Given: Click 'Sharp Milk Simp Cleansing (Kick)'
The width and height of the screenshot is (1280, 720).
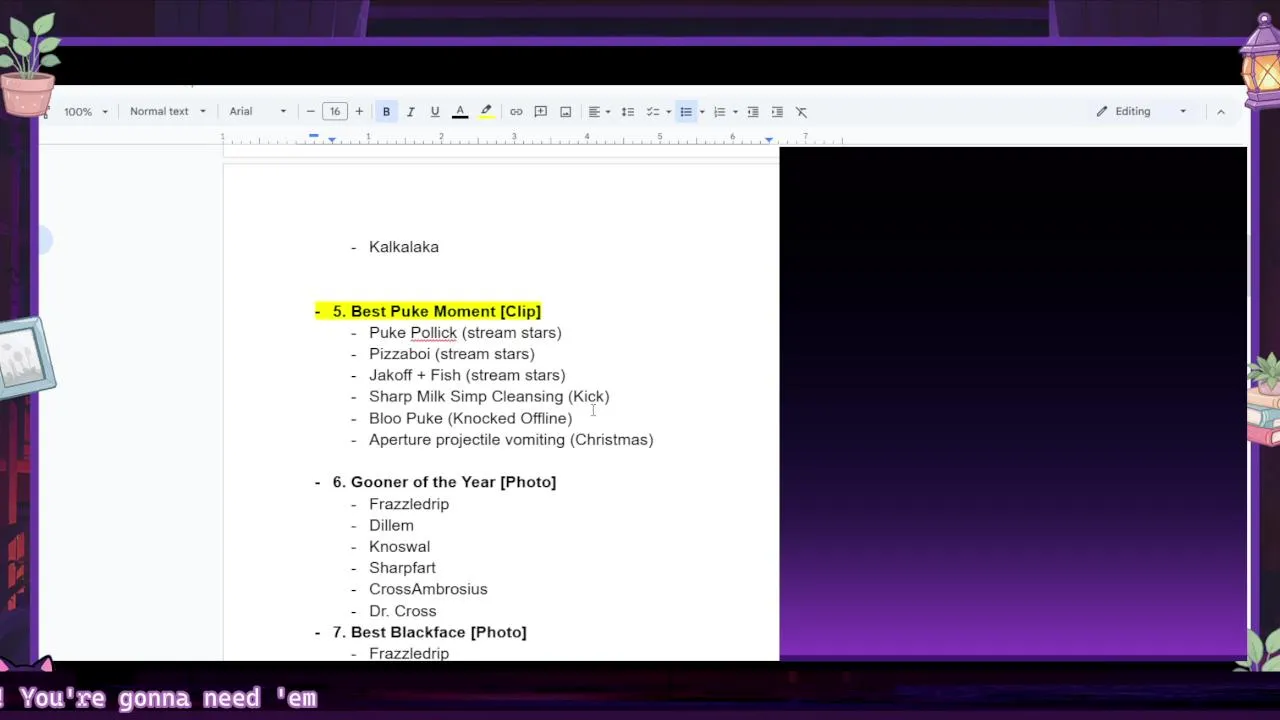Looking at the screenshot, I should (x=489, y=397).
